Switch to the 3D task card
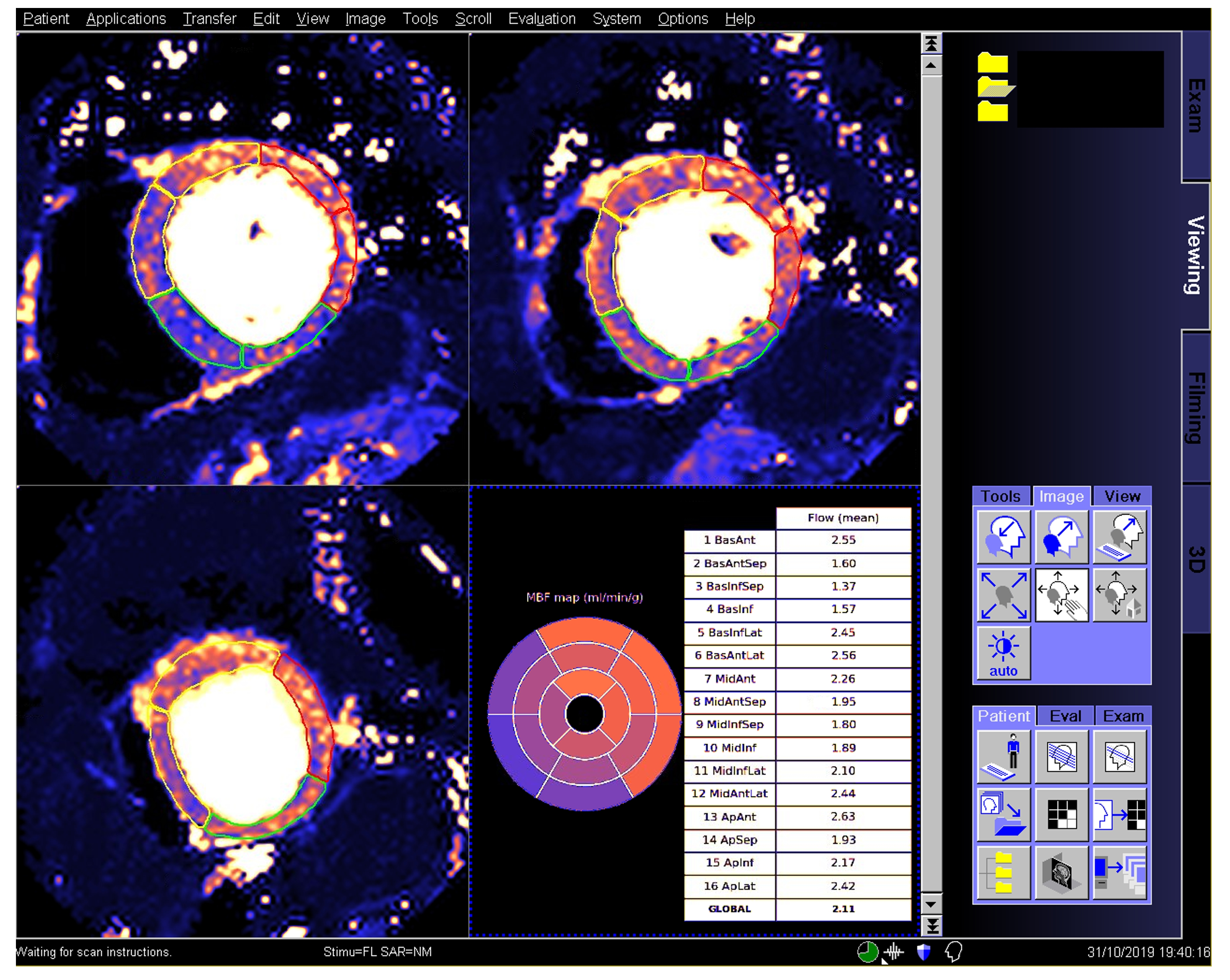The width and height of the screenshot is (1230, 980). [x=1196, y=559]
